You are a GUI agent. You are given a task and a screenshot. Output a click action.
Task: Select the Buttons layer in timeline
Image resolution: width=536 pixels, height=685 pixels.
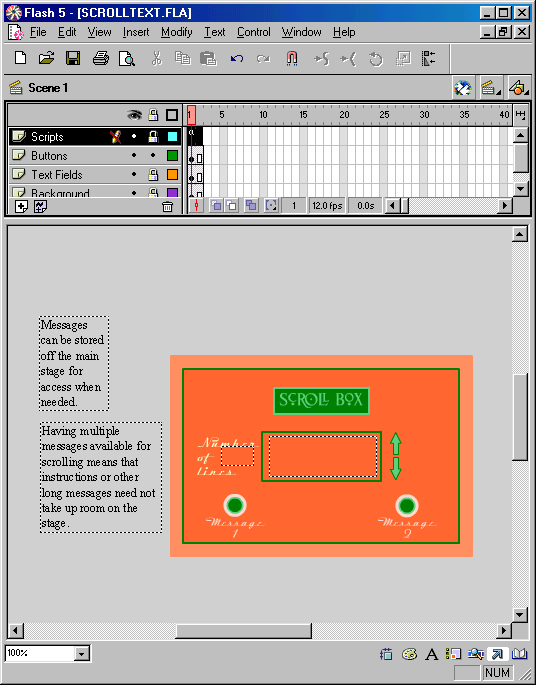click(x=94, y=156)
